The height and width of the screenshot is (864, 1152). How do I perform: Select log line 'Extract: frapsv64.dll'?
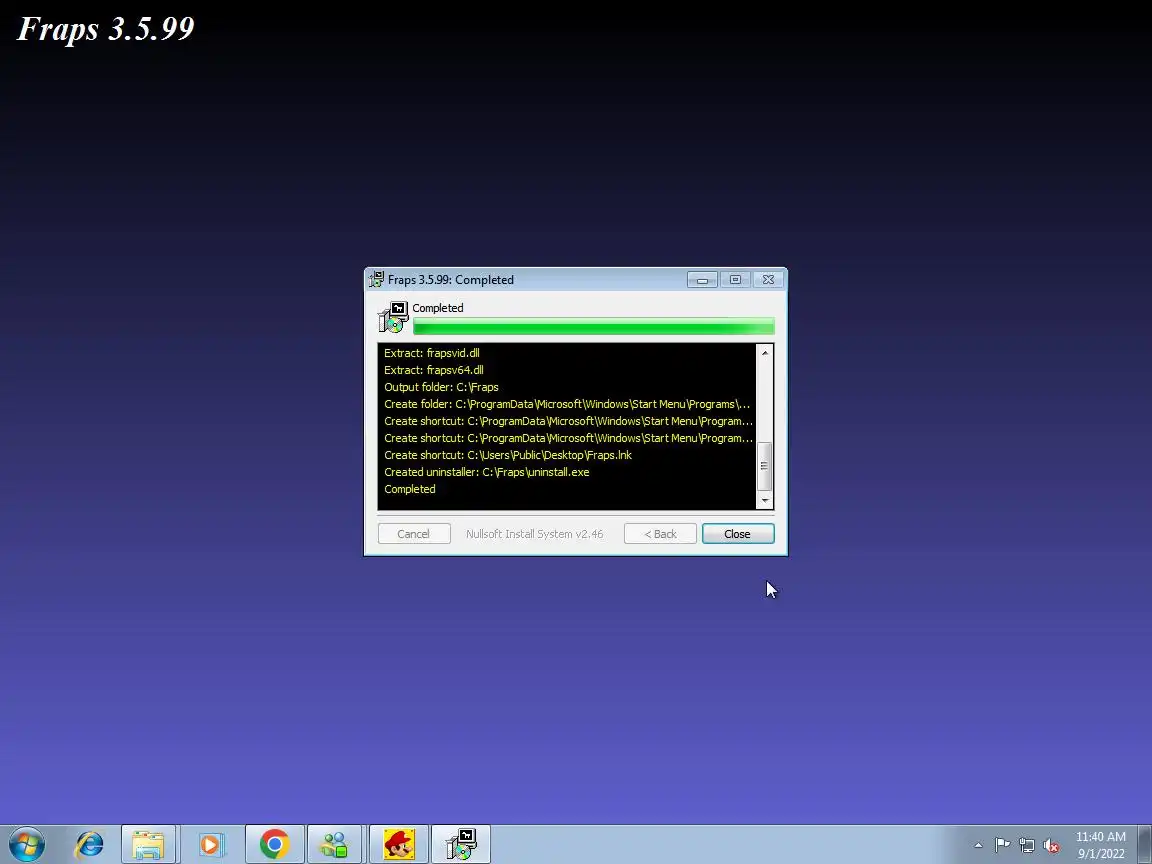433,370
